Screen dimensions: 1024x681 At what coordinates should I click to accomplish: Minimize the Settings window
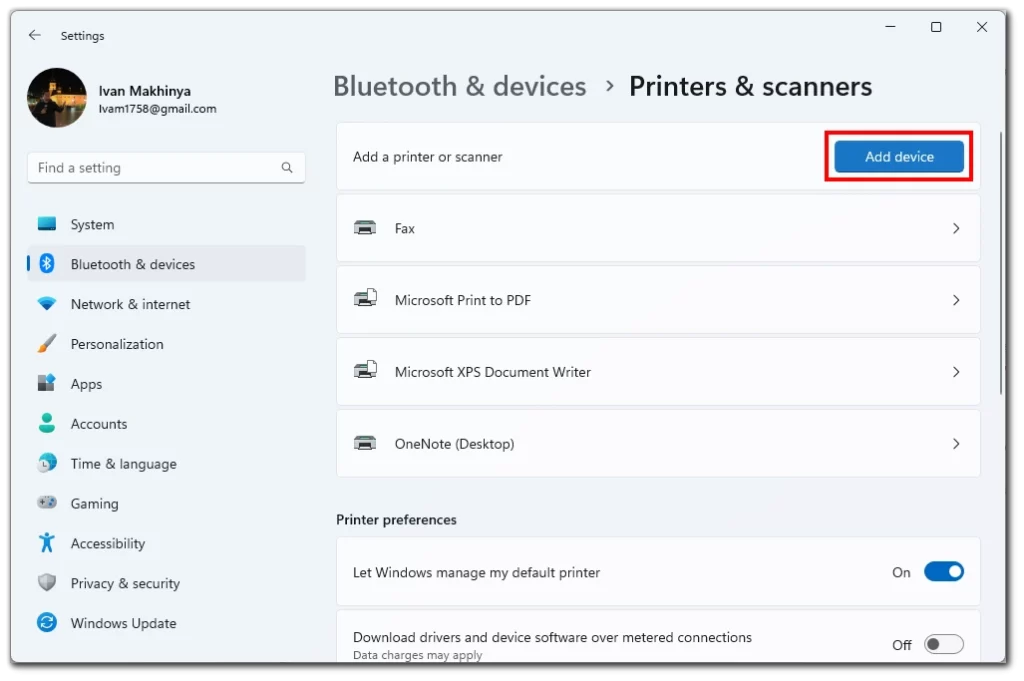coord(890,27)
